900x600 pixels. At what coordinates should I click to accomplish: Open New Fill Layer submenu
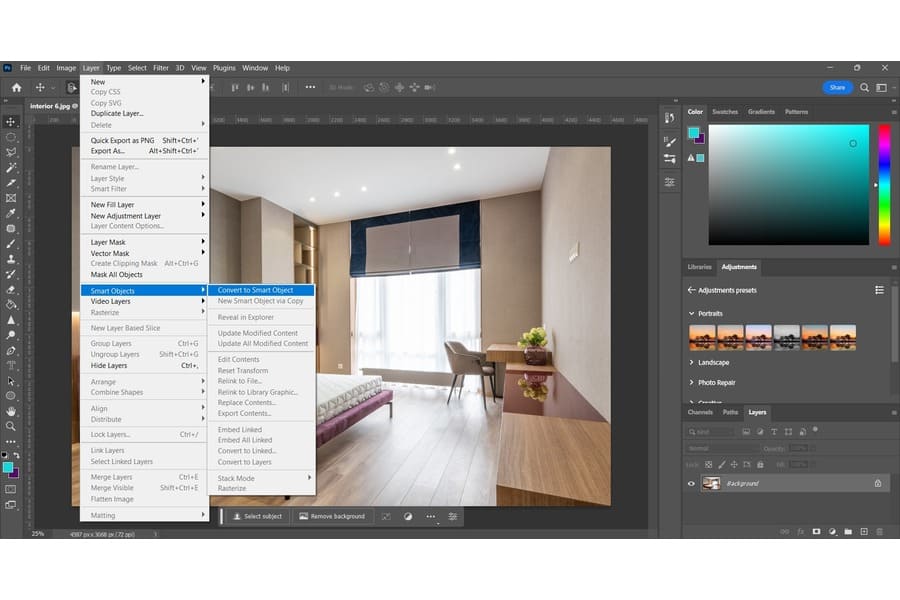coord(144,204)
